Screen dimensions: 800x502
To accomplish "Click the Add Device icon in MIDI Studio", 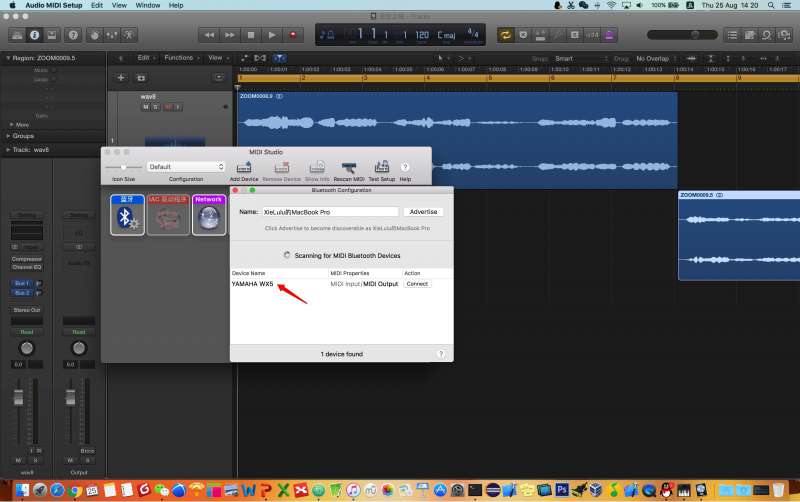I will click(x=243, y=167).
